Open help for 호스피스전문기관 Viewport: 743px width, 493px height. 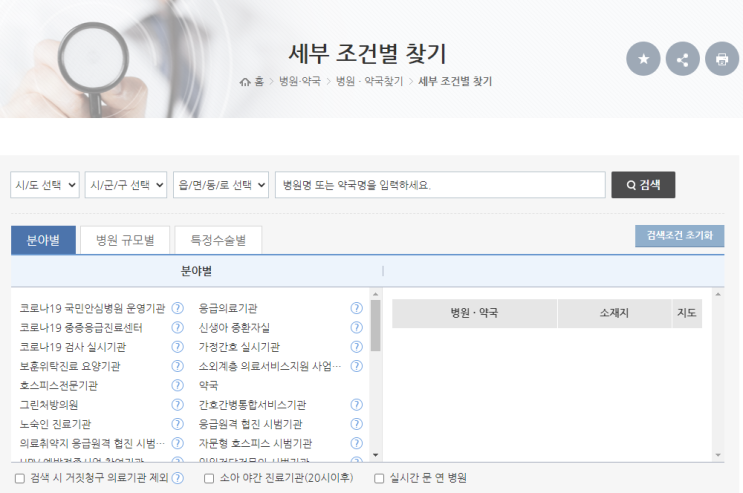coord(177,385)
